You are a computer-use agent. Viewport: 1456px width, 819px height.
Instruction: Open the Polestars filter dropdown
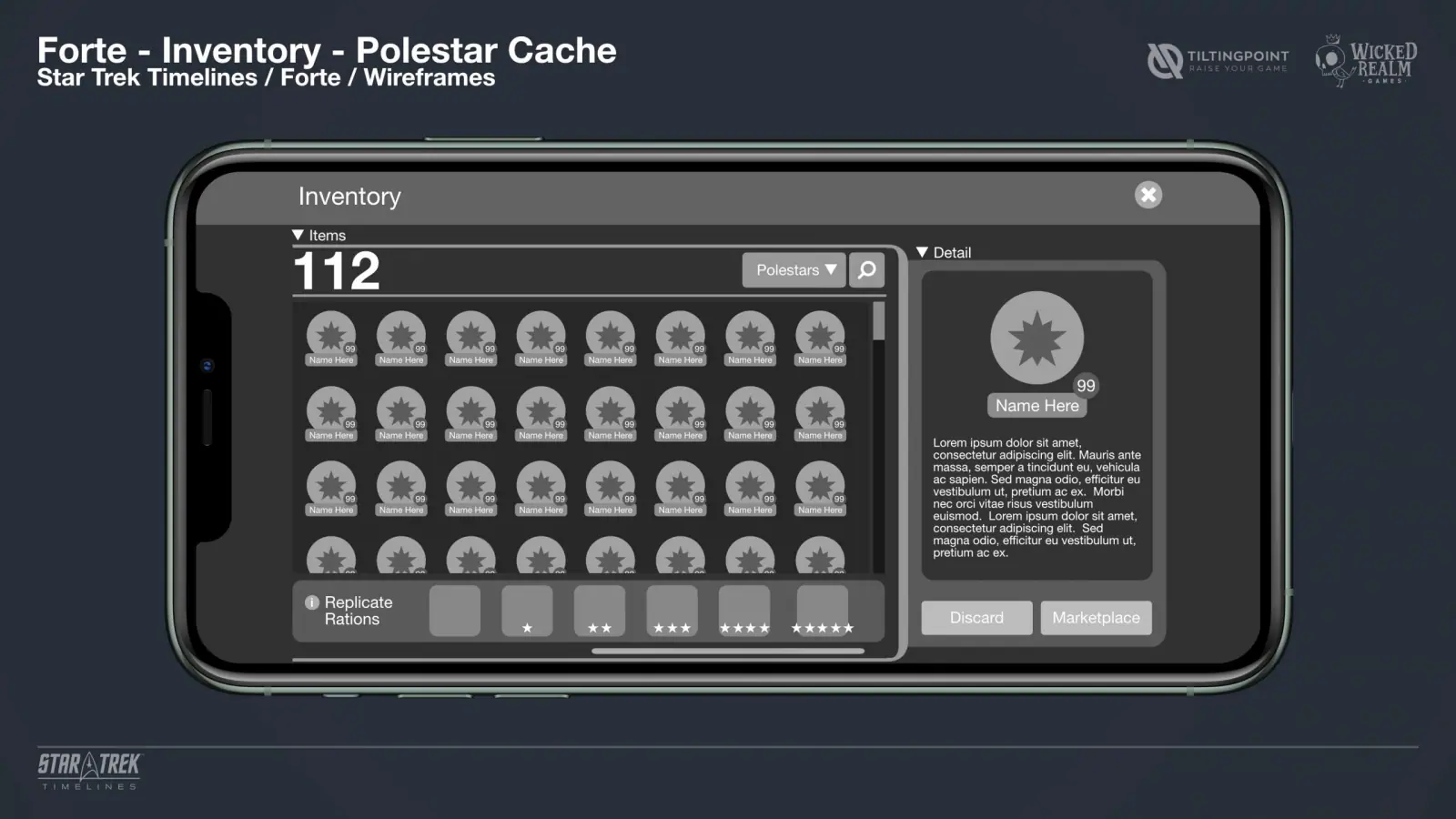[x=794, y=270]
